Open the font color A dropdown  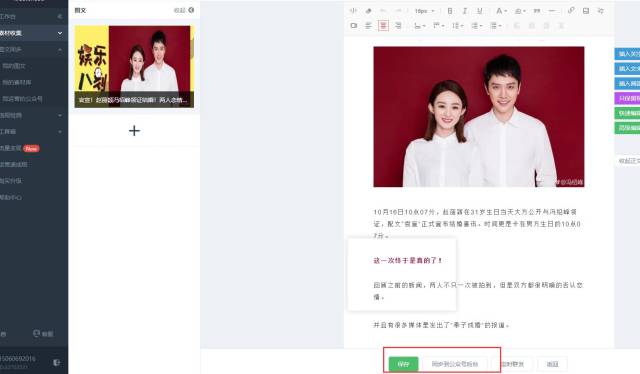tap(501, 11)
